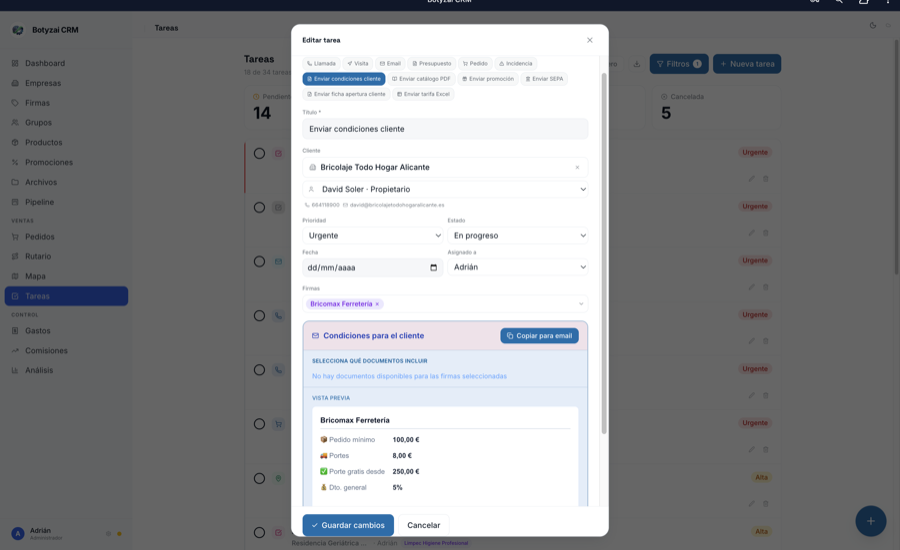Open Rutario in the sidebar
900x550 pixels.
point(66,257)
